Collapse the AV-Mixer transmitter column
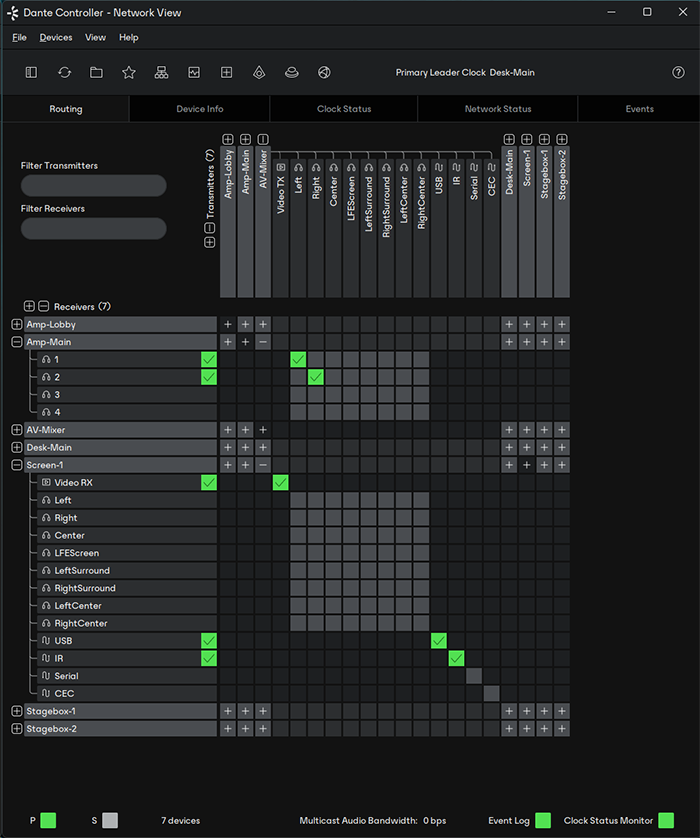The image size is (700, 838). point(263,139)
